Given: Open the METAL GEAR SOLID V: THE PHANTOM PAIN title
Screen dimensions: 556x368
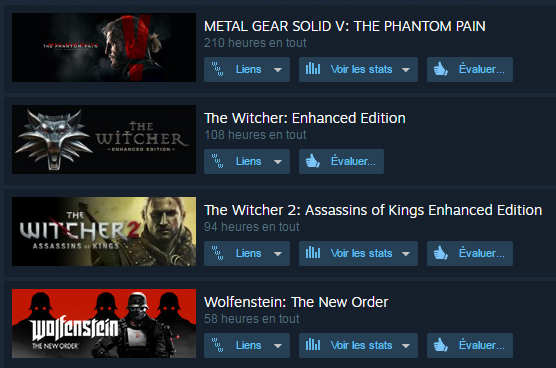Looking at the screenshot, I should (x=345, y=26).
